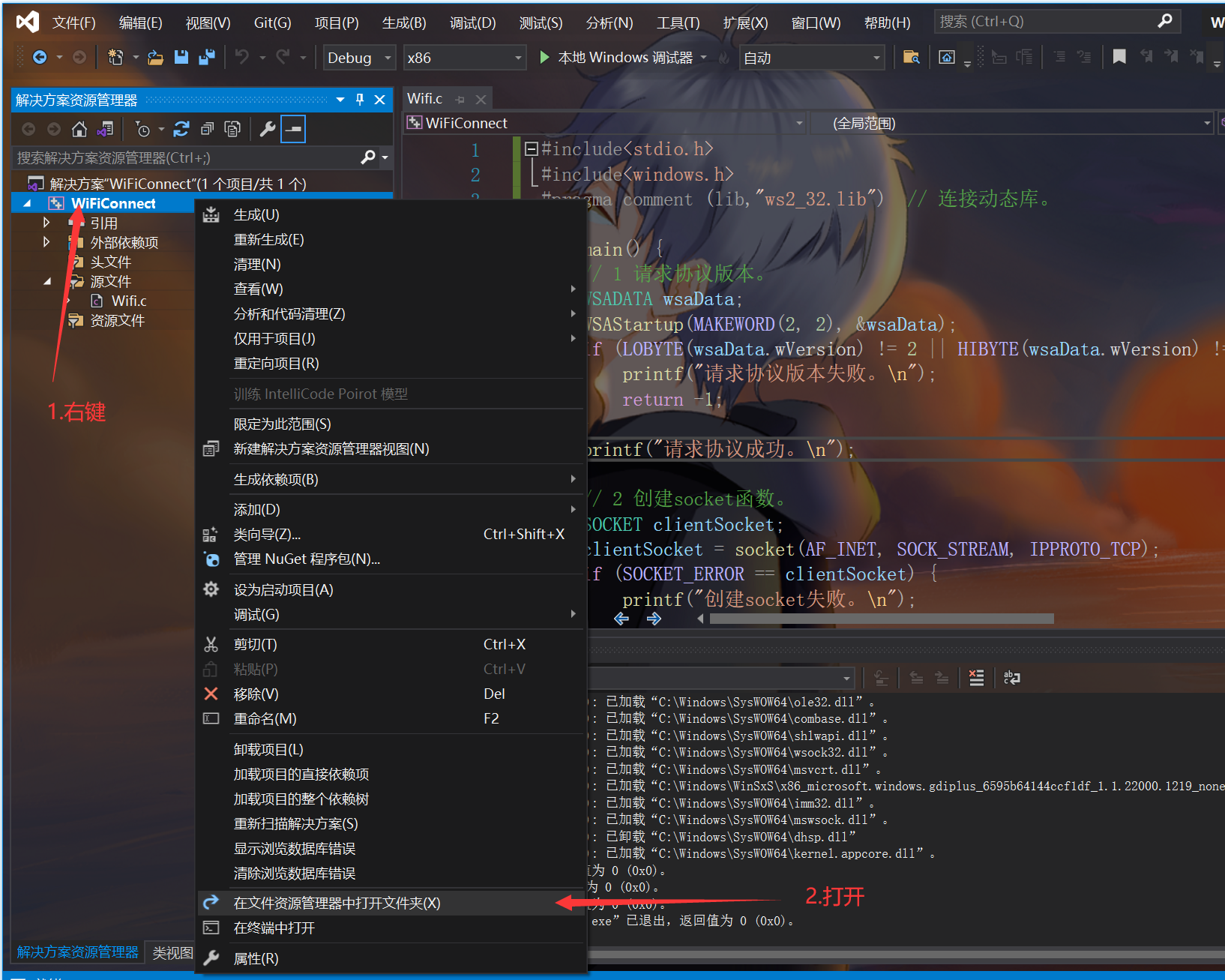Click the editor navigate back blue arrow
Screen dimensions: 1225x980
(621, 619)
